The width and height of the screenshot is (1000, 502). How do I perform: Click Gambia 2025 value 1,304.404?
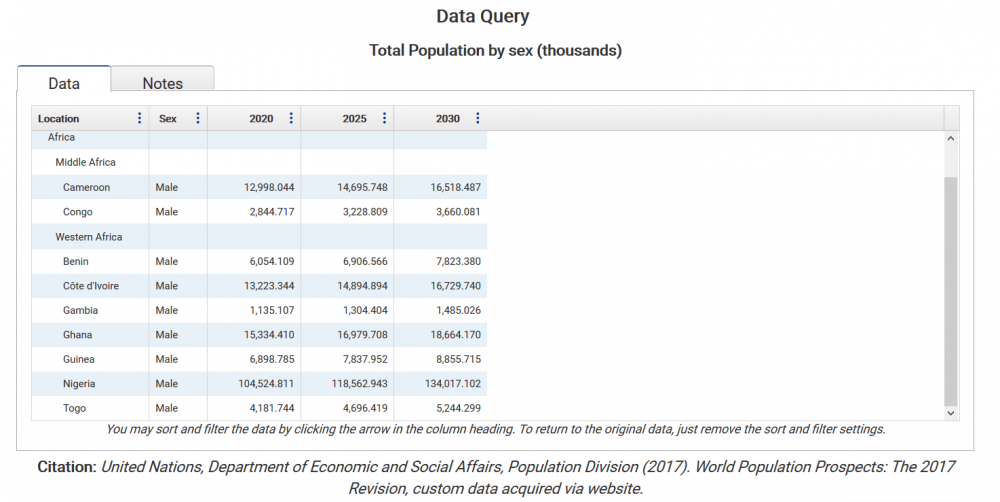click(x=365, y=311)
